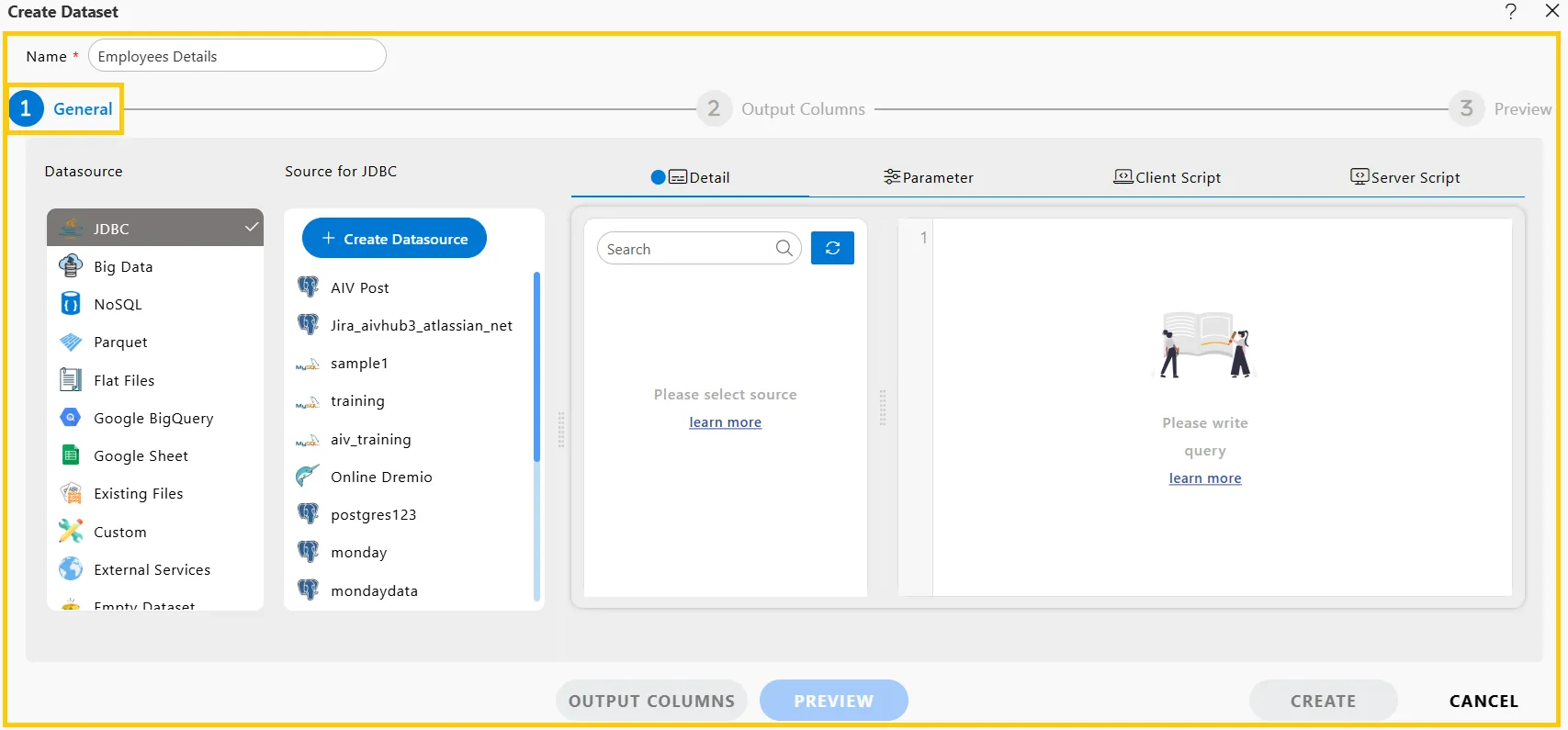Click the Custom datasource tools icon
The image size is (1568, 730).
[x=71, y=532]
